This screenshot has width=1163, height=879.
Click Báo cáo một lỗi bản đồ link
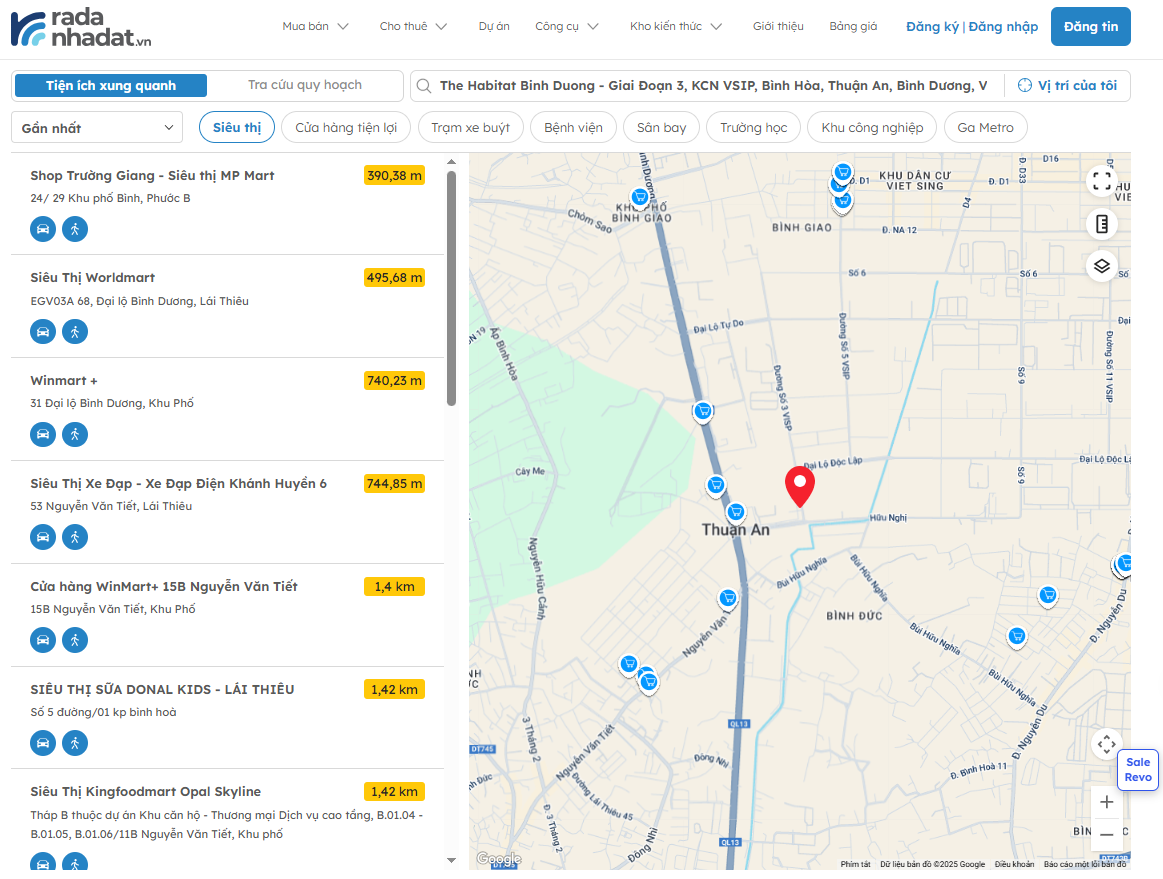pyautogui.click(x=1084, y=864)
